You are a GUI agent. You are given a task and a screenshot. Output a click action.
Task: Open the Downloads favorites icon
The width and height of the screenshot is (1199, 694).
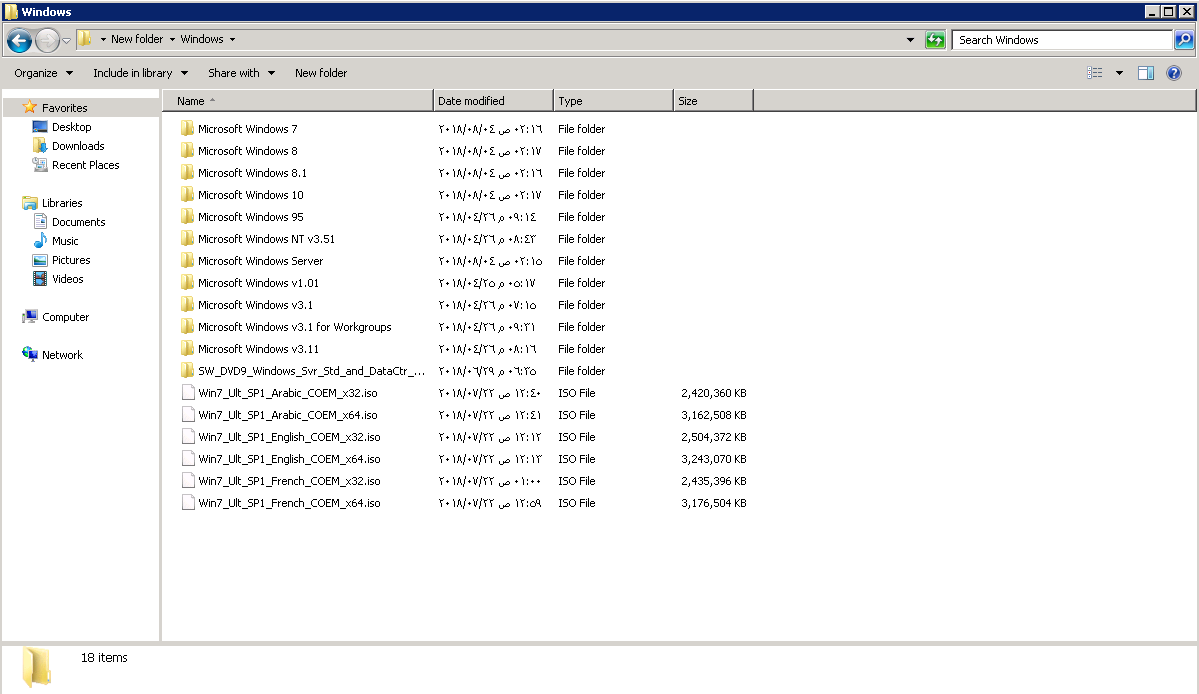click(40, 146)
